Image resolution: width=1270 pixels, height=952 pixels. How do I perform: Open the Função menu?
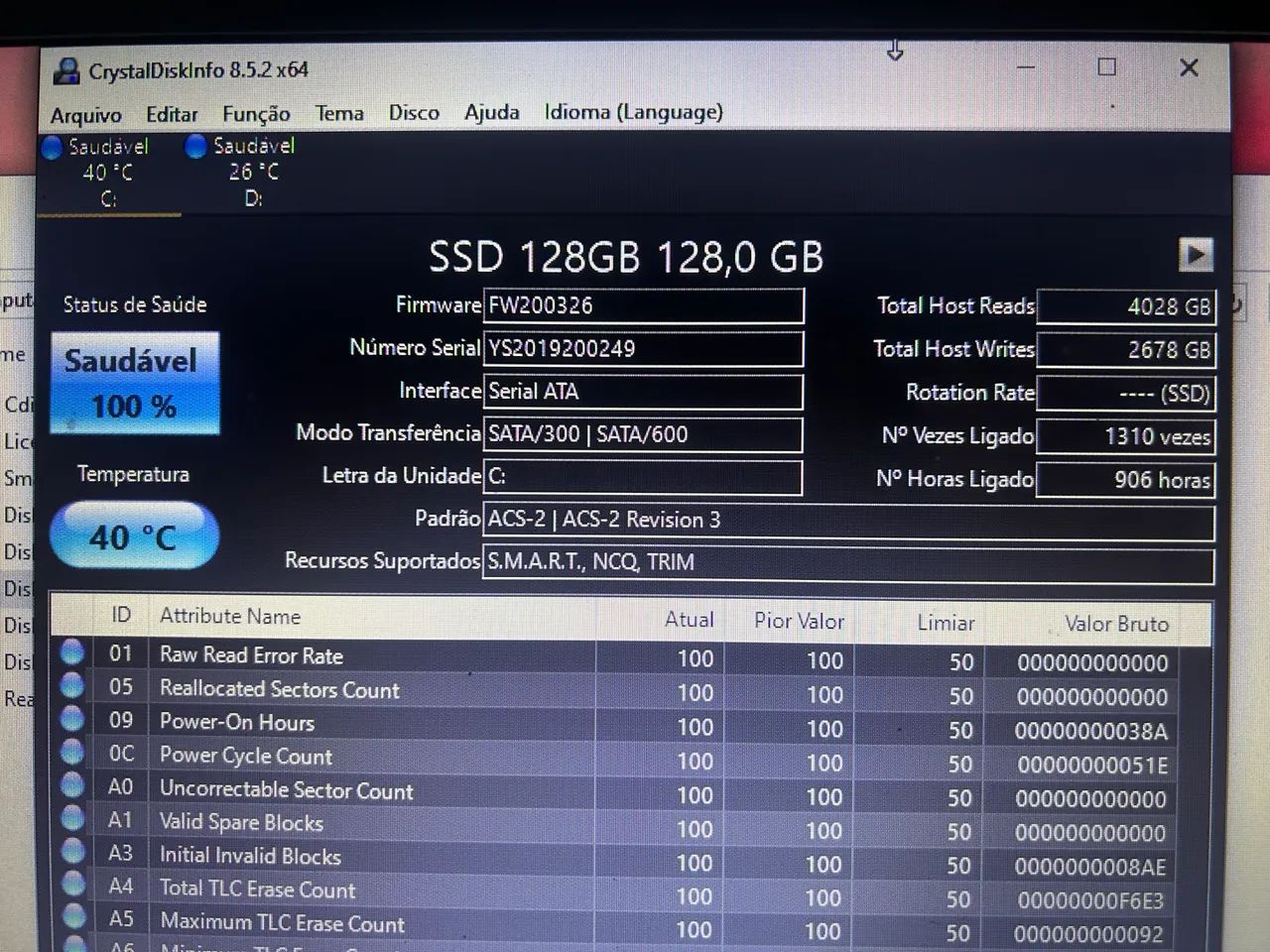coord(256,114)
